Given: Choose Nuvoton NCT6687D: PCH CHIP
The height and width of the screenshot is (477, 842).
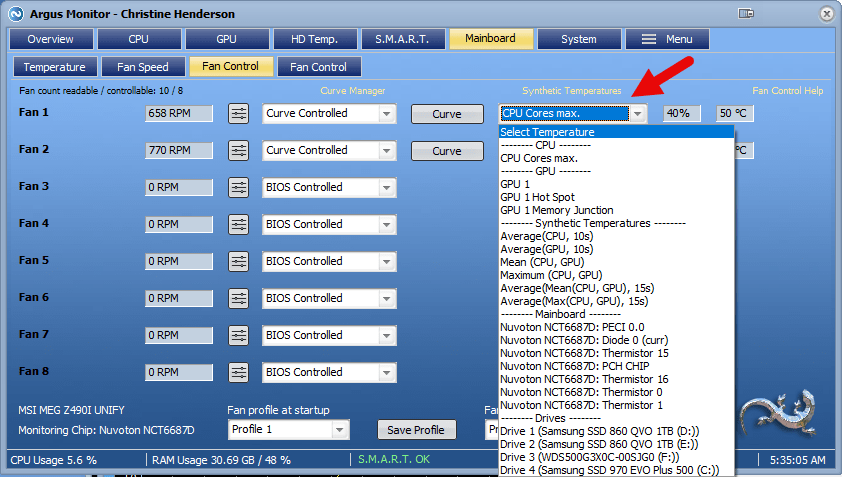Looking at the screenshot, I should 616,366.
